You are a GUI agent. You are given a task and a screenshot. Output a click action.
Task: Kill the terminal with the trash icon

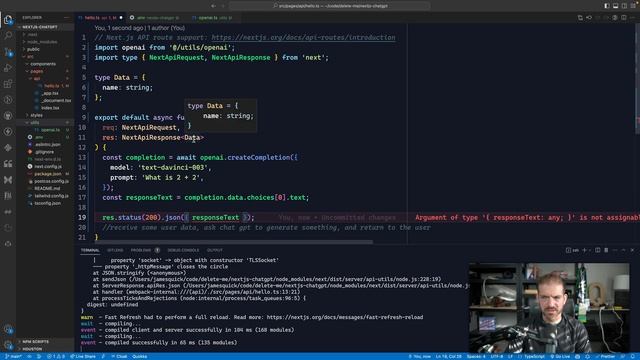point(606,250)
